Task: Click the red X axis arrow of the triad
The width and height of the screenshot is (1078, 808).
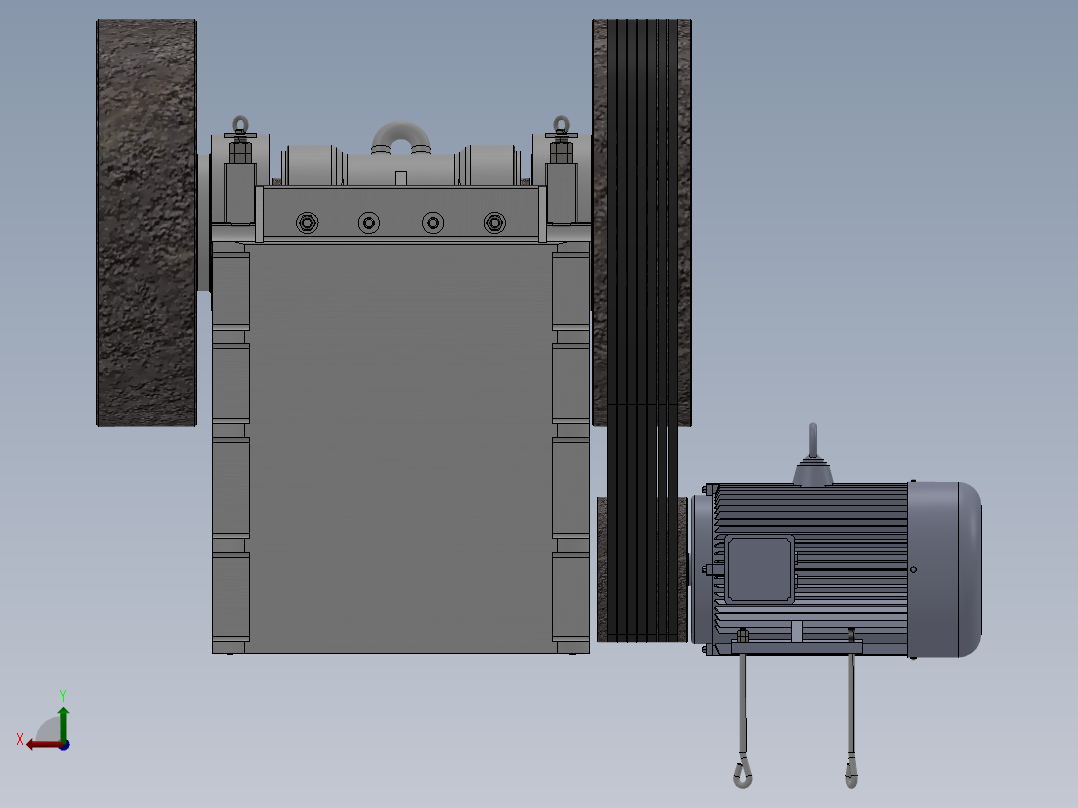Action: 43,745
